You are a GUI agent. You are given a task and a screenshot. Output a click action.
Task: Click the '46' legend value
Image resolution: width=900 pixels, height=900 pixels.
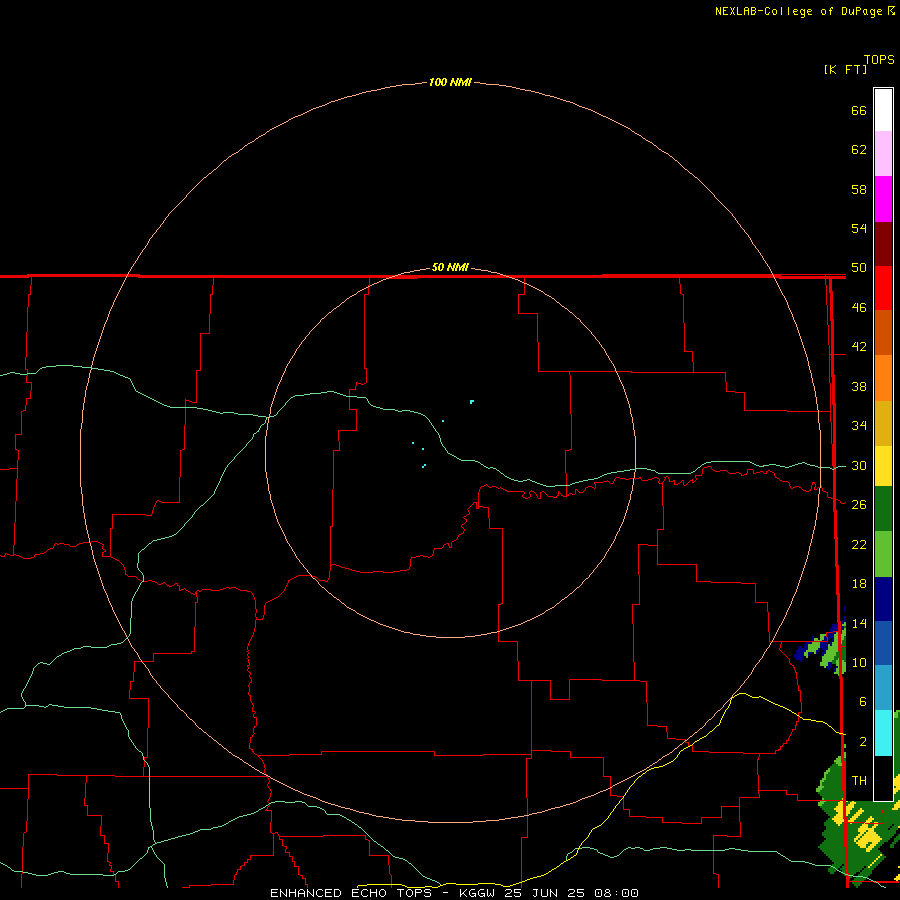pos(859,307)
